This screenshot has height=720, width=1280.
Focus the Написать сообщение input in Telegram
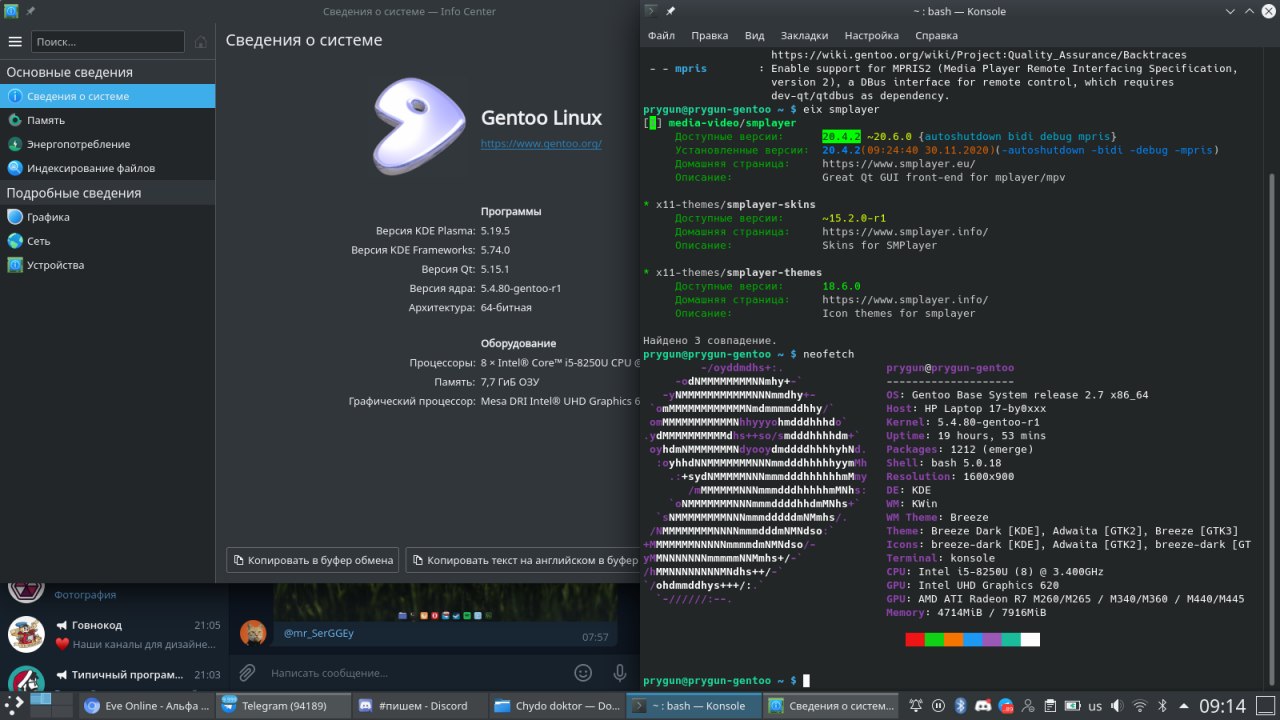coord(415,673)
